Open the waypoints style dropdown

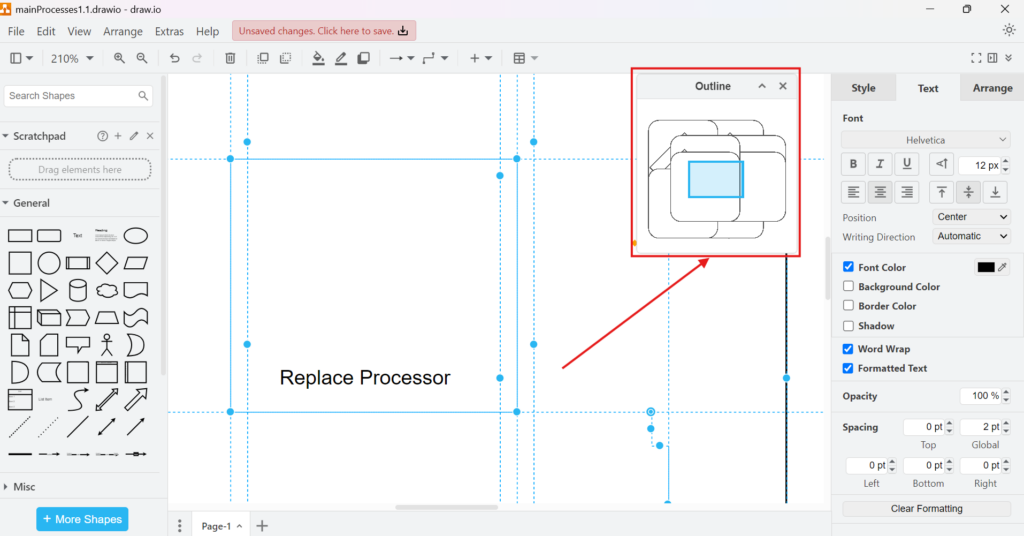[x=435, y=58]
